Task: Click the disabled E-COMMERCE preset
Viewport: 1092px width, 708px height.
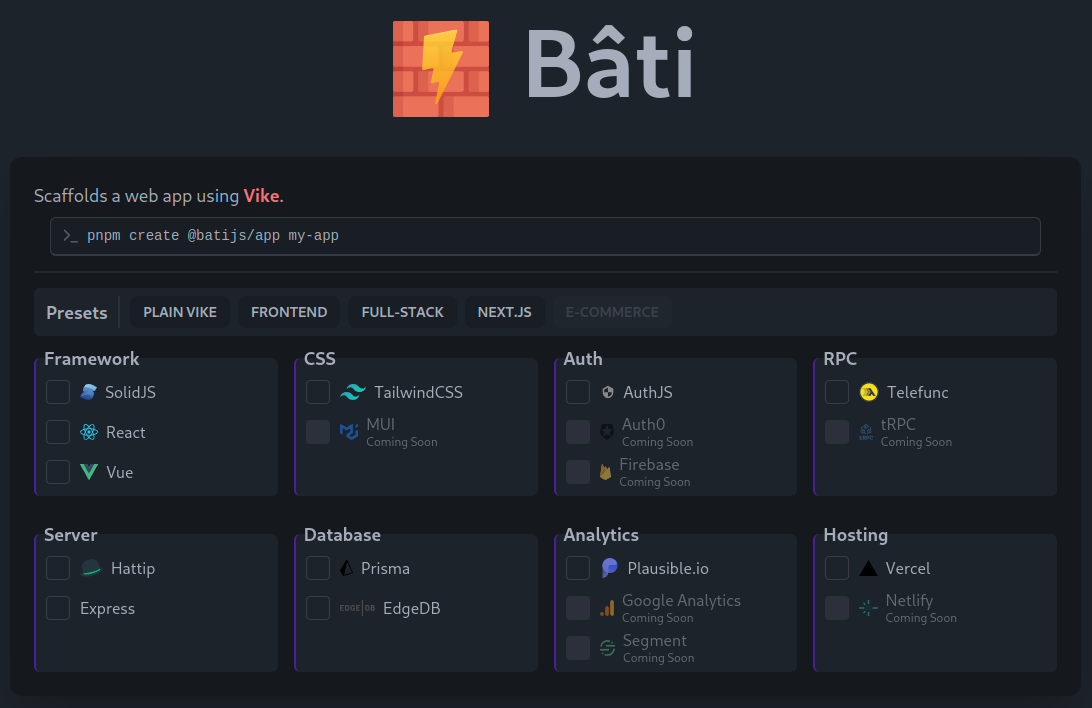Action: [612, 312]
